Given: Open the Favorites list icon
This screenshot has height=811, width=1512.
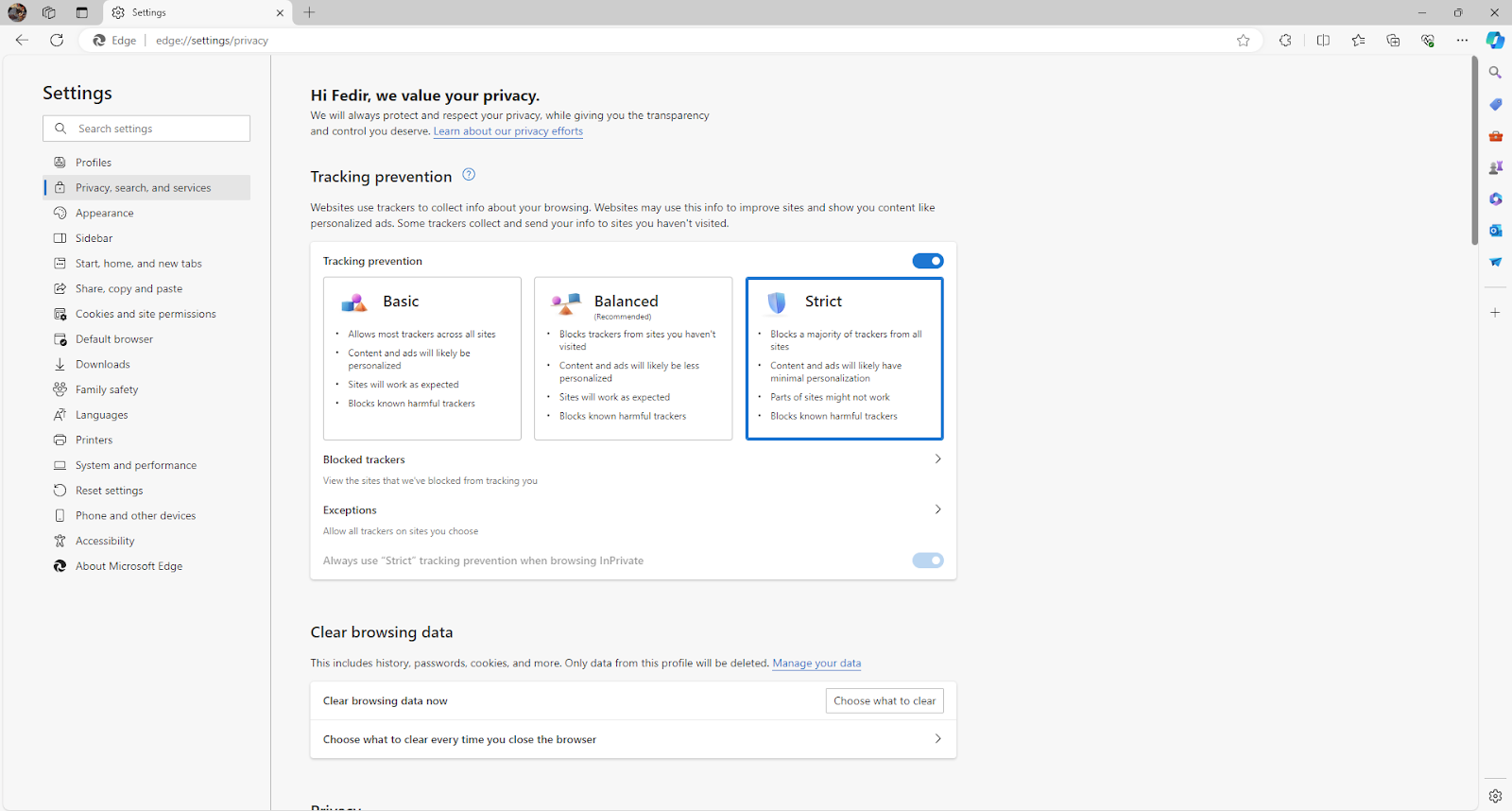Looking at the screenshot, I should (x=1358, y=40).
